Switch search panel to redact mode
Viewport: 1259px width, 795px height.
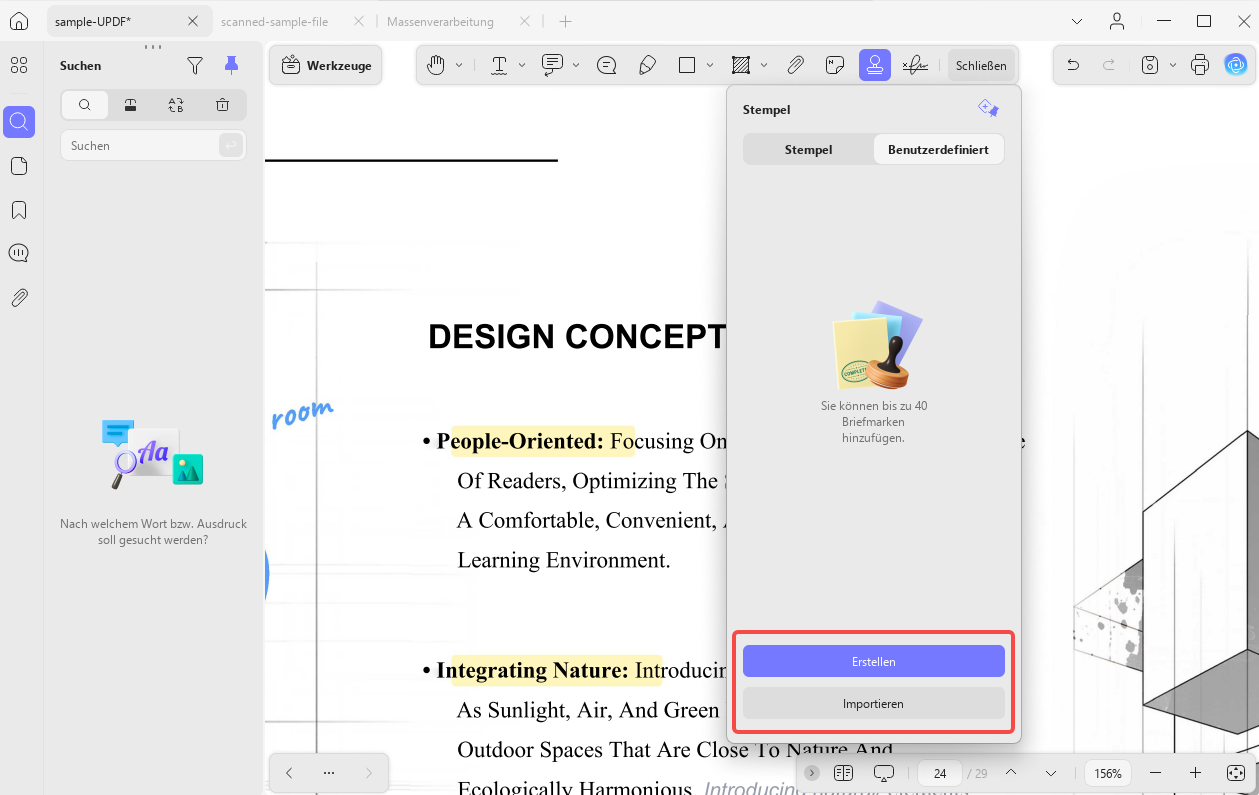tap(130, 105)
